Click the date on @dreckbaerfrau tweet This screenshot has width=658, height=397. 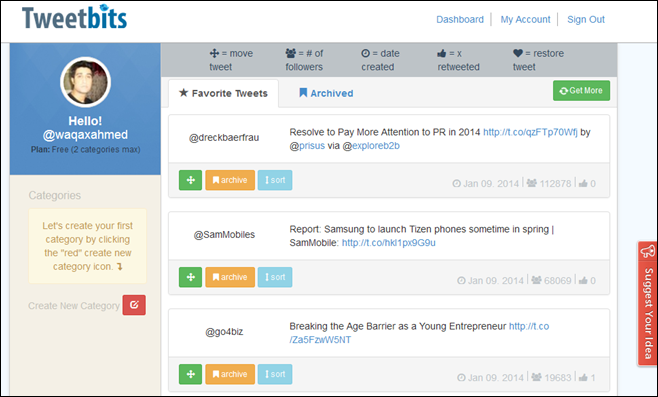491,183
